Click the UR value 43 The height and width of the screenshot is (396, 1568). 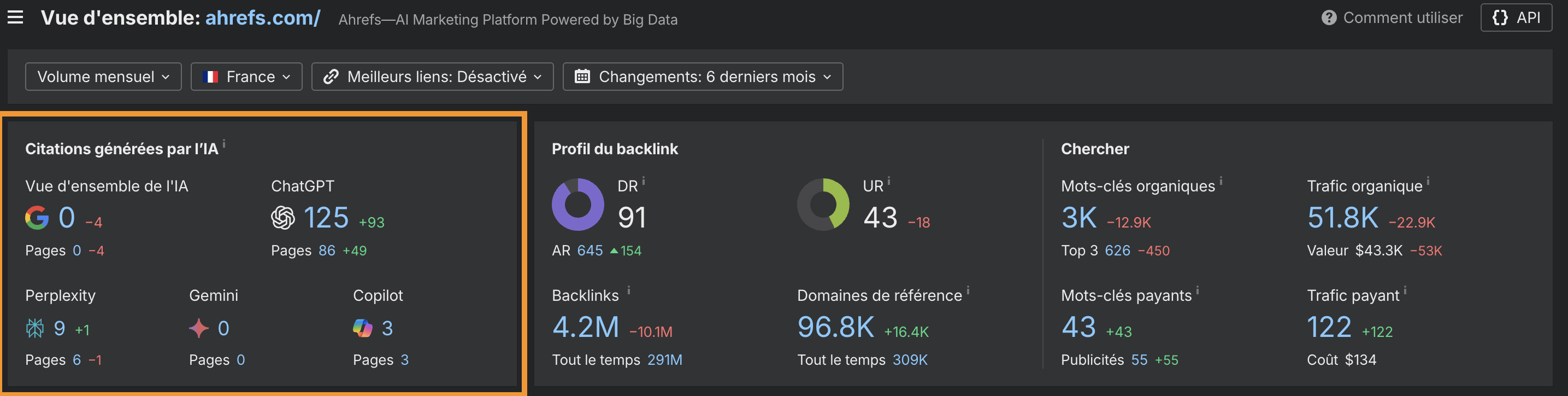(x=880, y=218)
